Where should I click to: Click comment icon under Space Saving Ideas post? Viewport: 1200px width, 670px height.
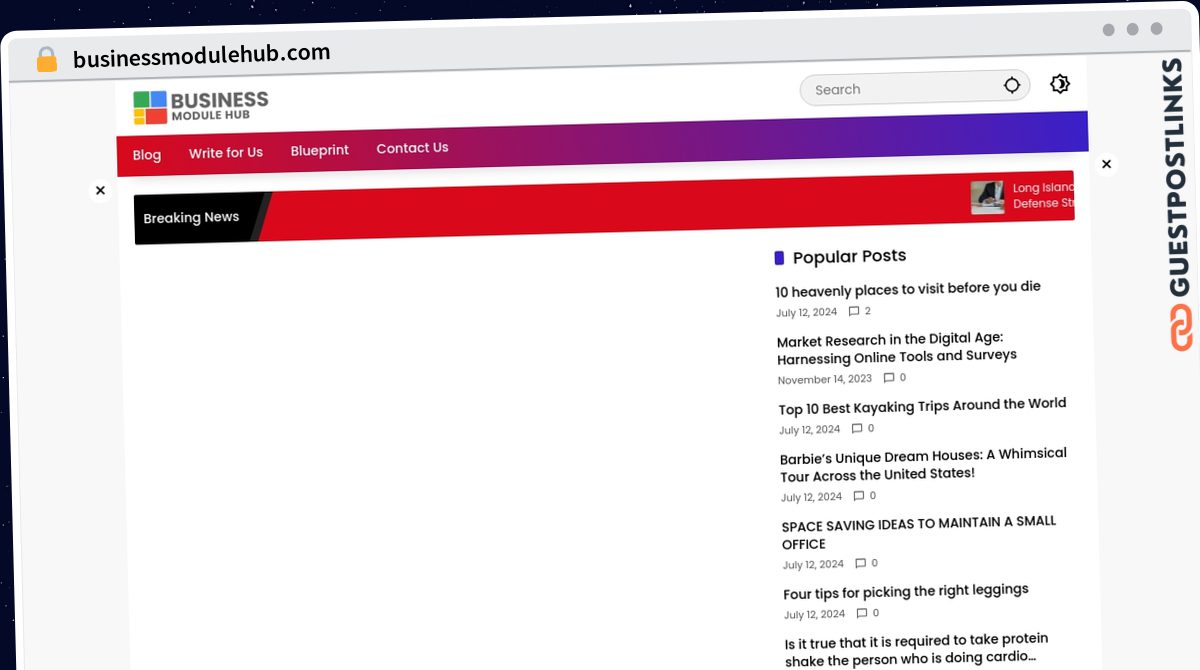pyautogui.click(x=860, y=564)
